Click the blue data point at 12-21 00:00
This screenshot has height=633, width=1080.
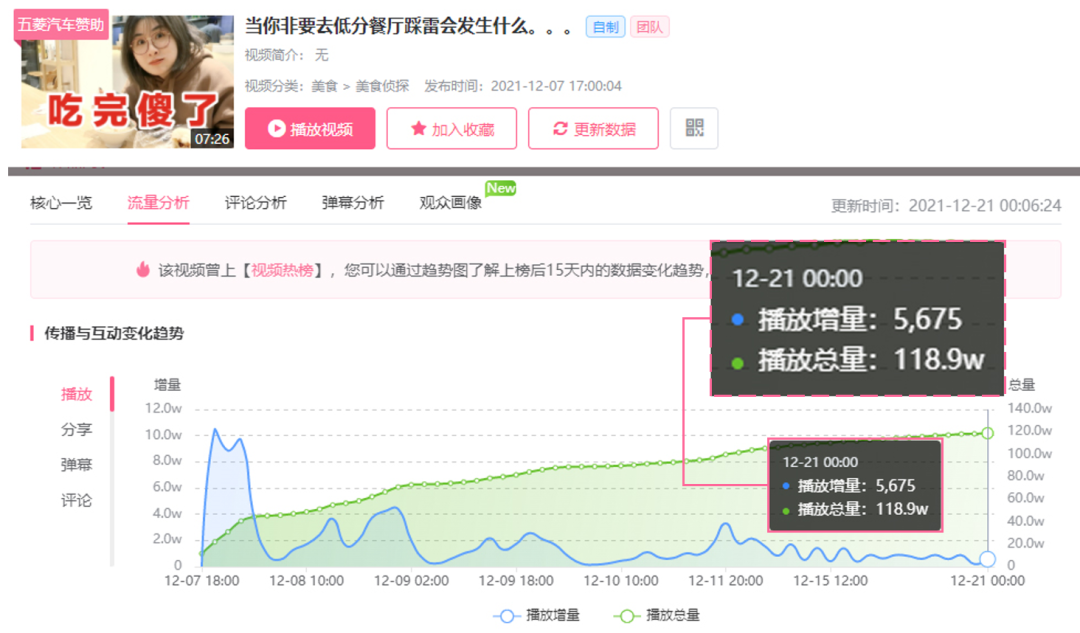coord(988,559)
